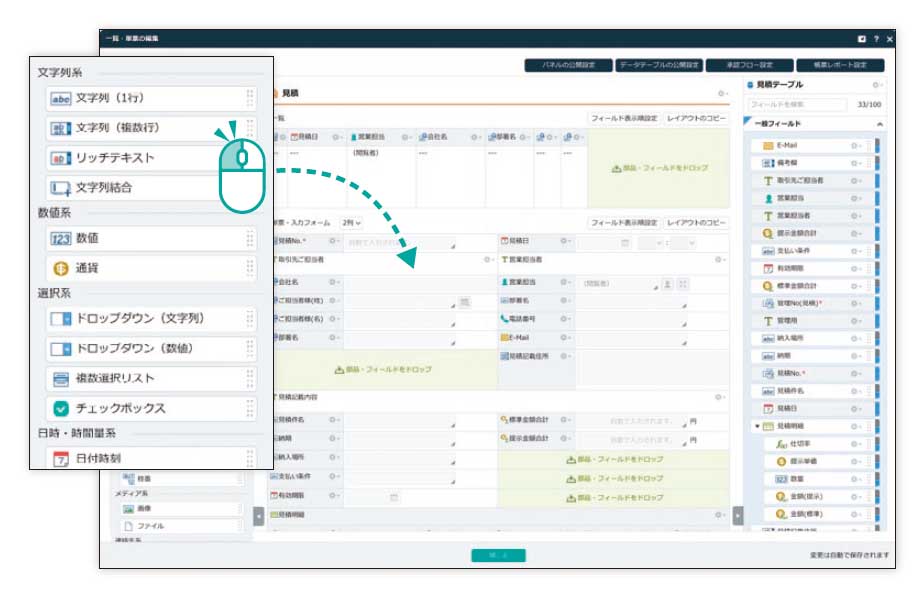Click the フィールドを検索 search box
The width and height of the screenshot is (917, 591).
click(786, 104)
